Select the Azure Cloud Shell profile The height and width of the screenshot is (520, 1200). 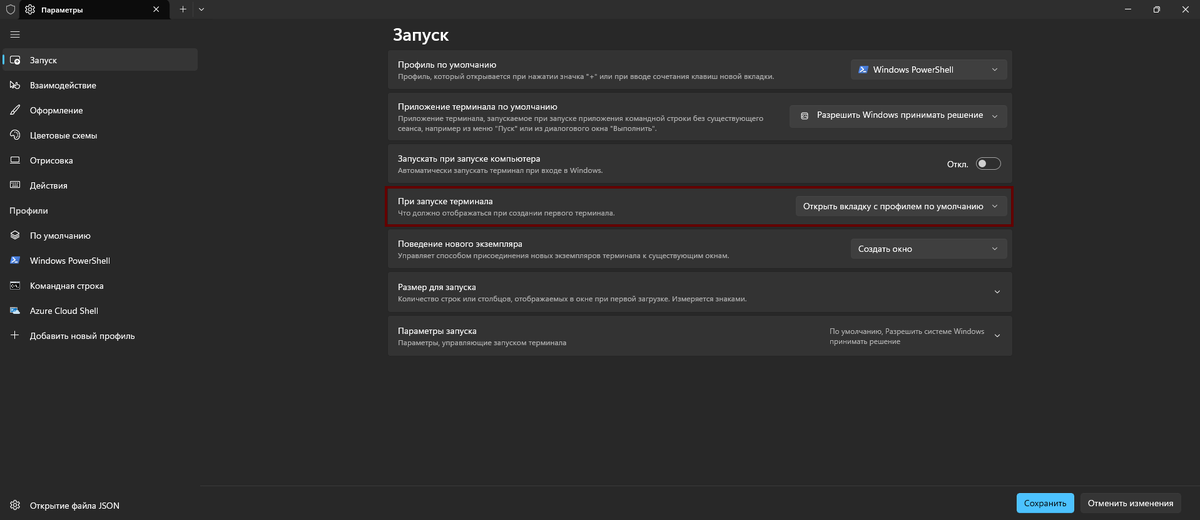100,311
